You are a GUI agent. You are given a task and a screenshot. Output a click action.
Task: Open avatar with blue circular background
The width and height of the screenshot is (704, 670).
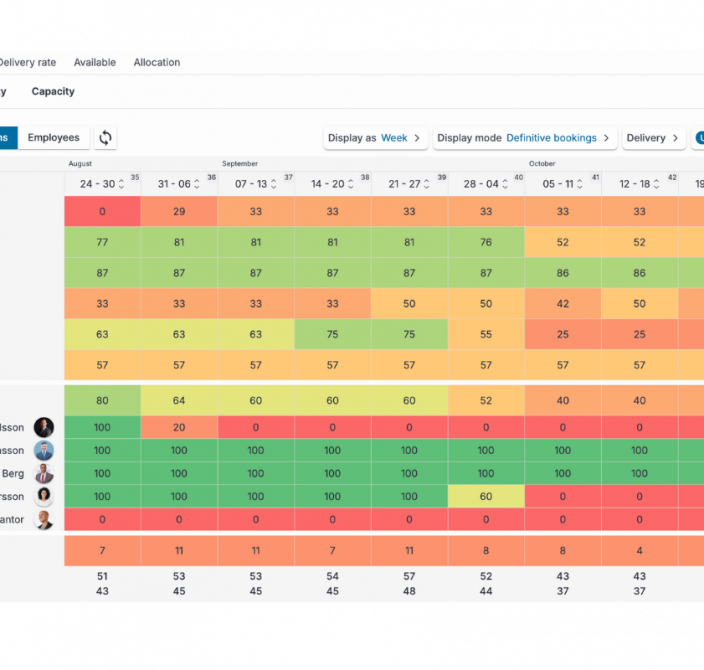(x=44, y=450)
